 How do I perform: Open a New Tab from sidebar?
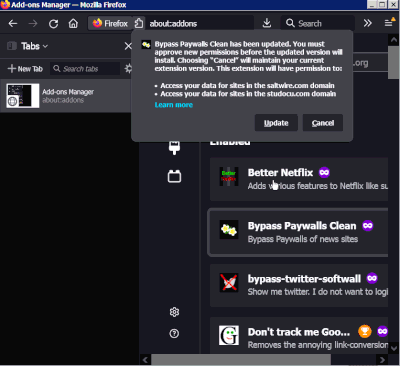[25, 69]
